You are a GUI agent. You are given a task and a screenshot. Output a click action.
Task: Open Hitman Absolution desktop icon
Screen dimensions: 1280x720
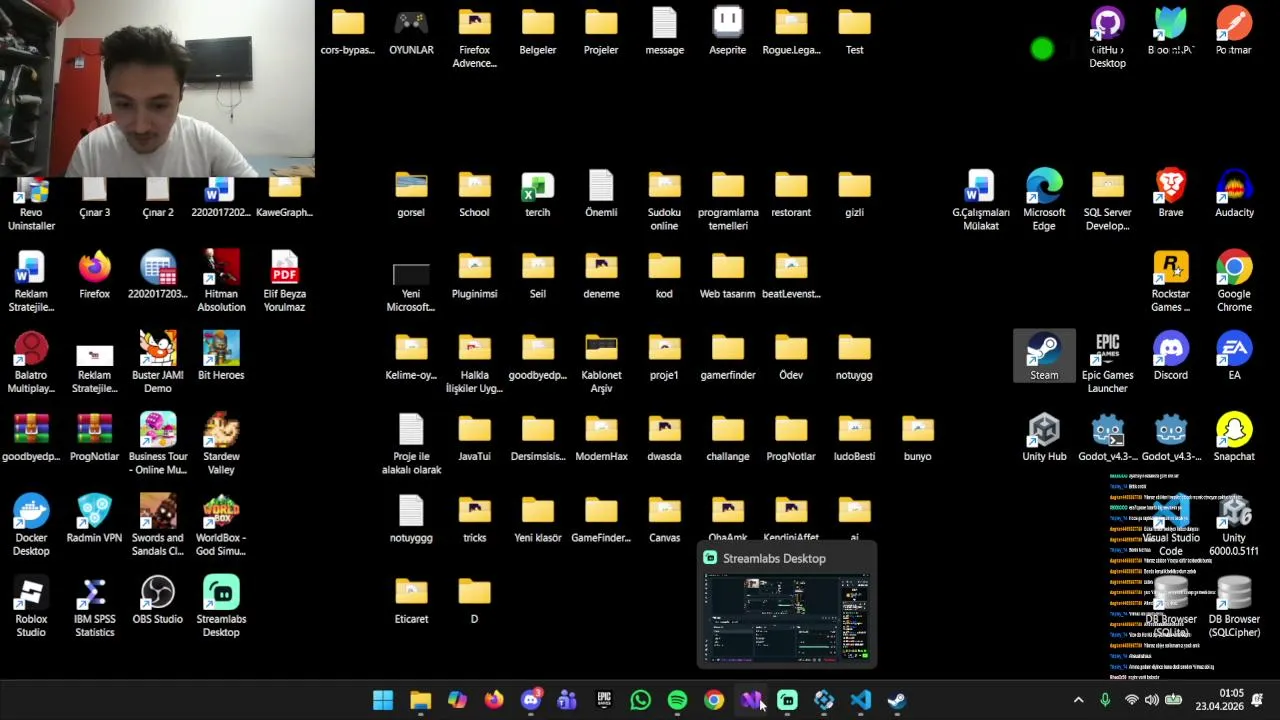(221, 281)
